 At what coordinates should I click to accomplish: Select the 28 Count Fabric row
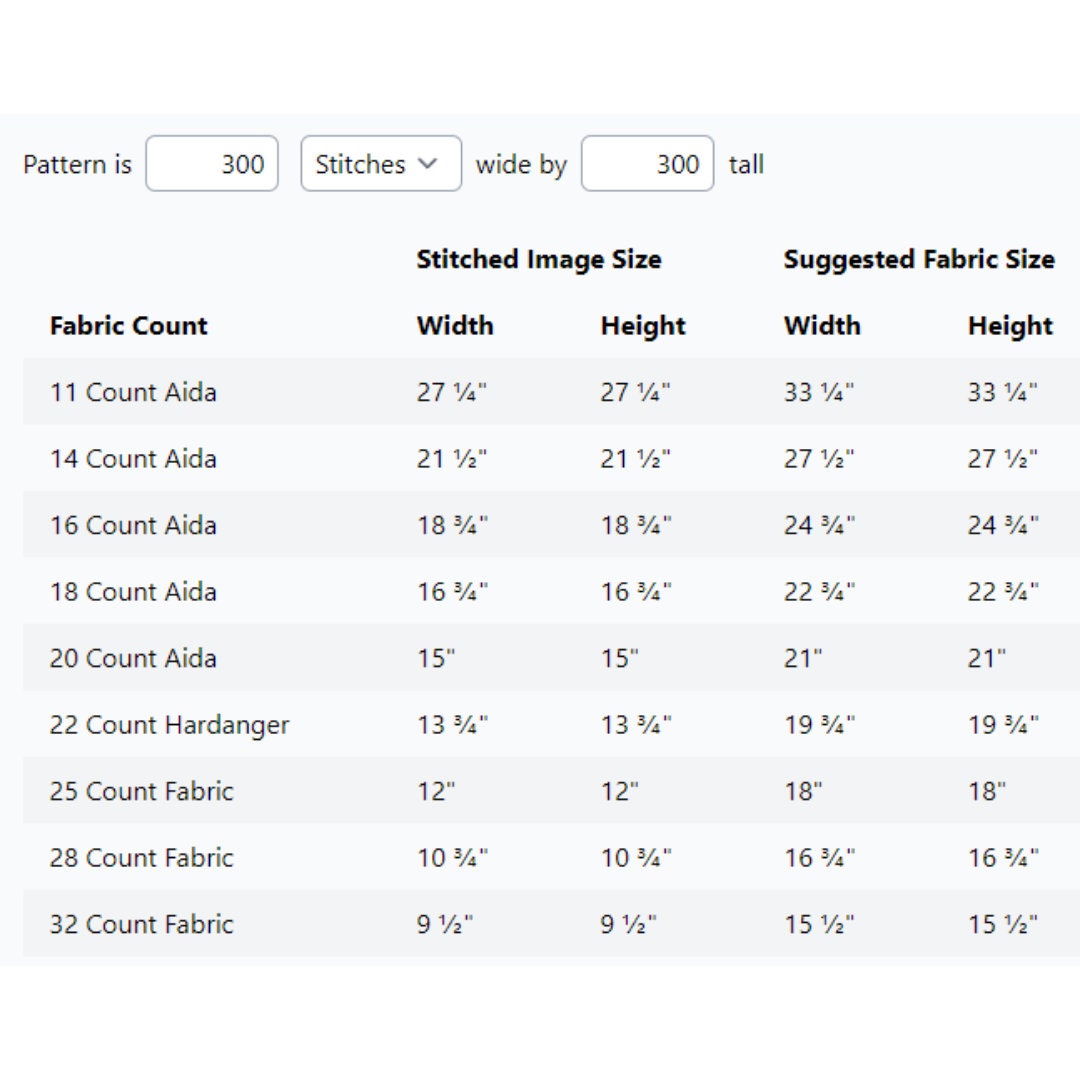click(x=551, y=858)
